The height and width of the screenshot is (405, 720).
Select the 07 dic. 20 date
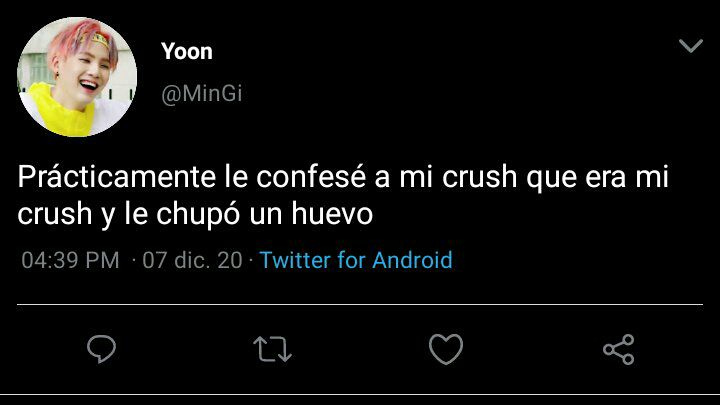tap(192, 260)
